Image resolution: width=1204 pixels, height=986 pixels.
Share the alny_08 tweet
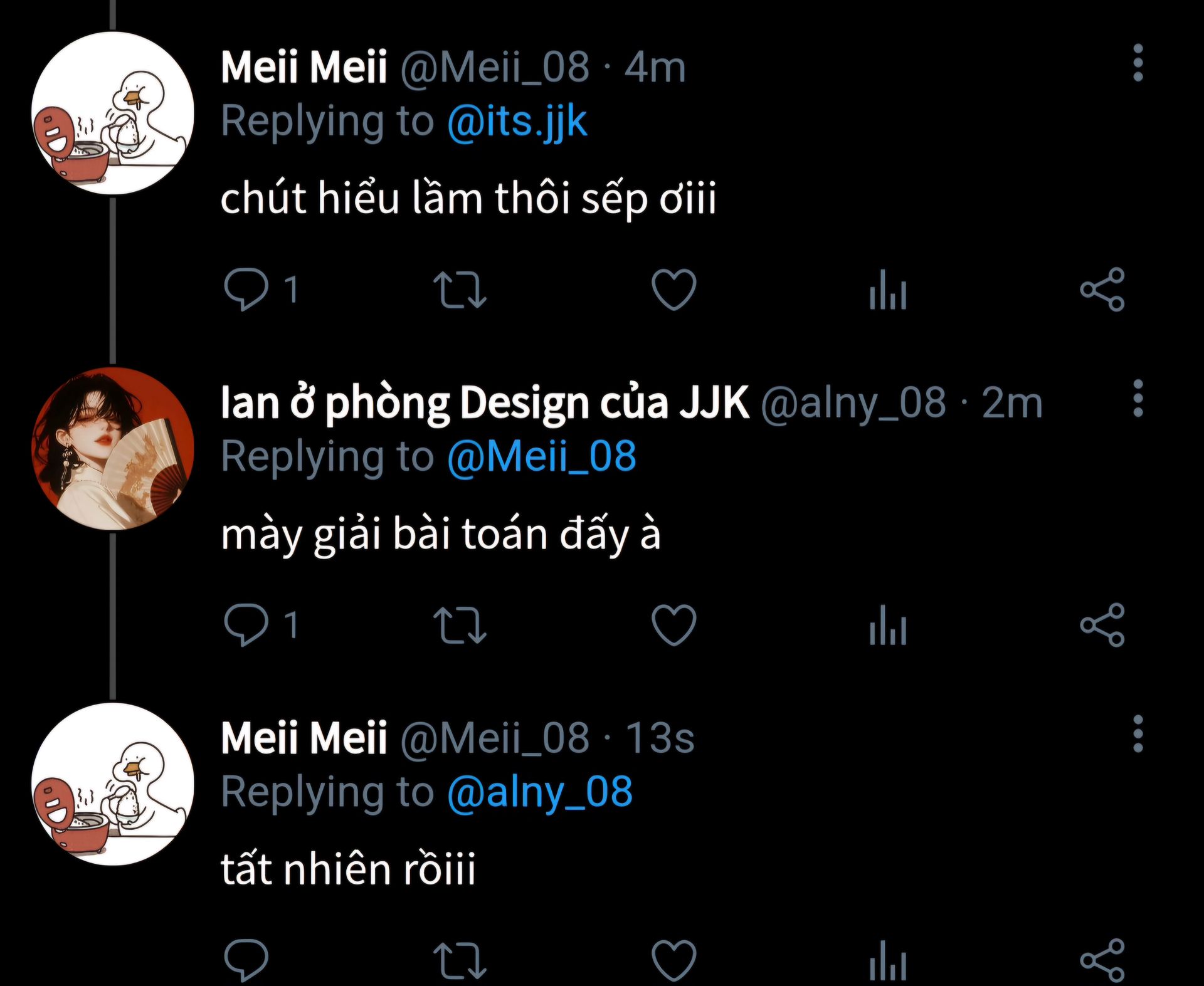coord(1102,625)
